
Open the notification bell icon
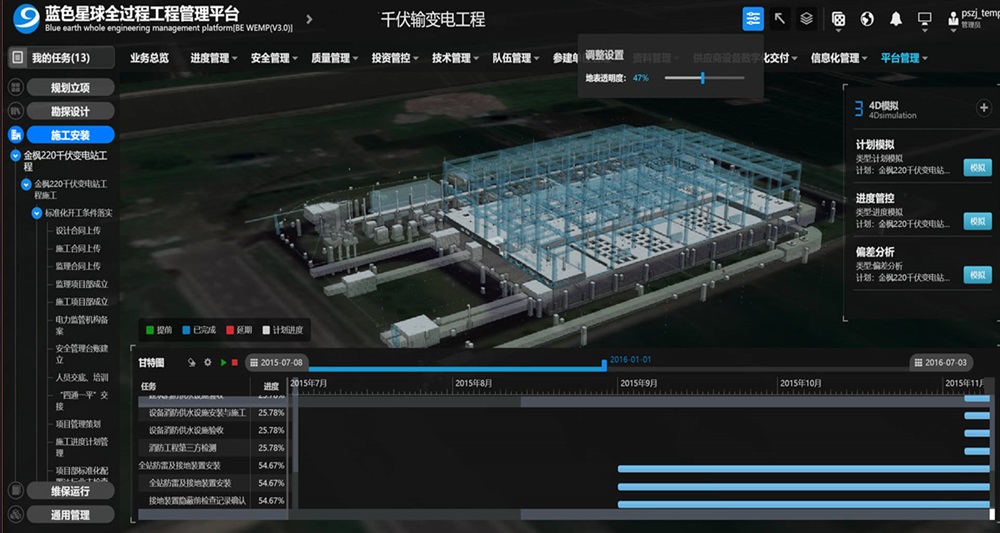click(896, 18)
